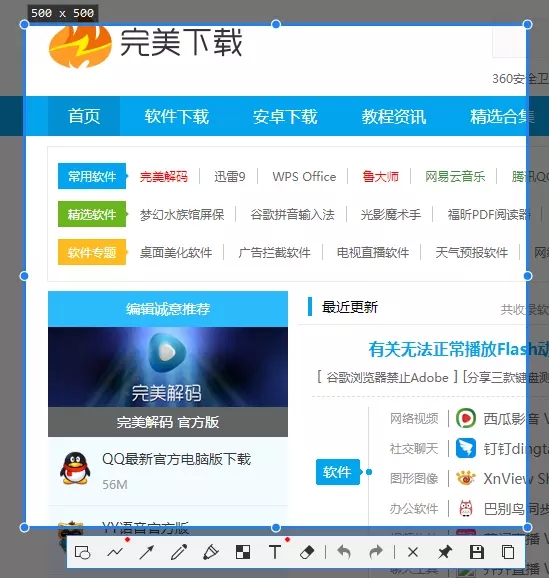
Task: Open the 首页 navigation tab
Action: click(84, 116)
